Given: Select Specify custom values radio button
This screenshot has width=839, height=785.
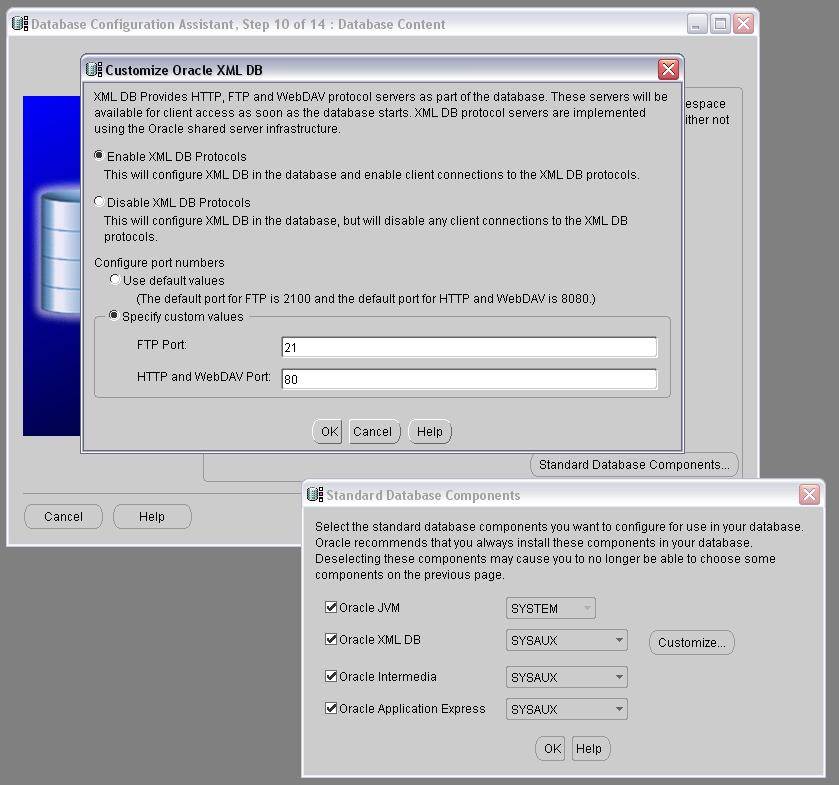Looking at the screenshot, I should 114,316.
